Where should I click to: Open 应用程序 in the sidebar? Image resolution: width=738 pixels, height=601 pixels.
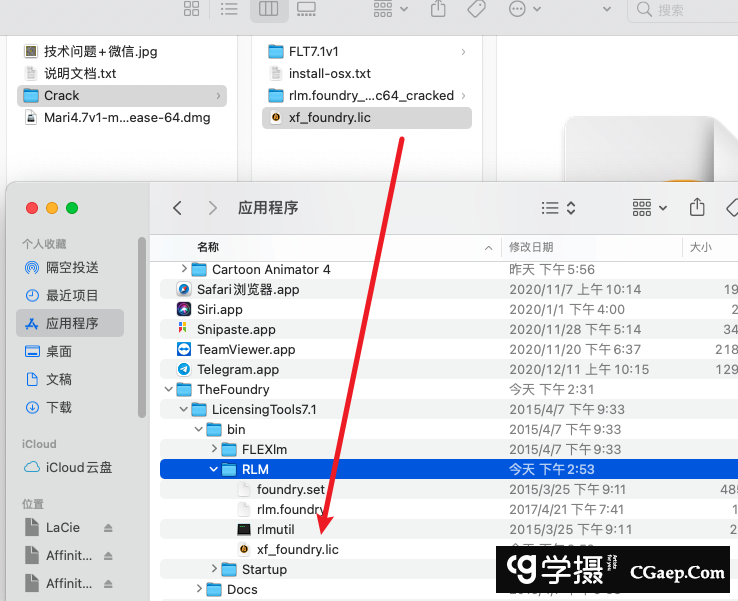71,323
